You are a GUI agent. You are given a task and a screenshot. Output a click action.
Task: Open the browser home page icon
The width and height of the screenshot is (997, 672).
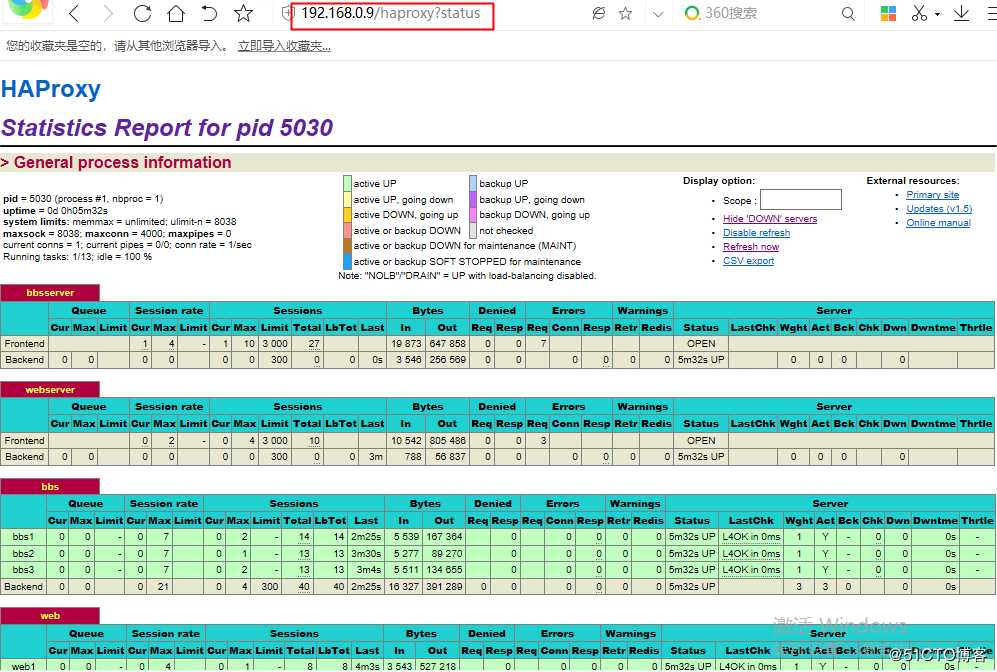(175, 13)
